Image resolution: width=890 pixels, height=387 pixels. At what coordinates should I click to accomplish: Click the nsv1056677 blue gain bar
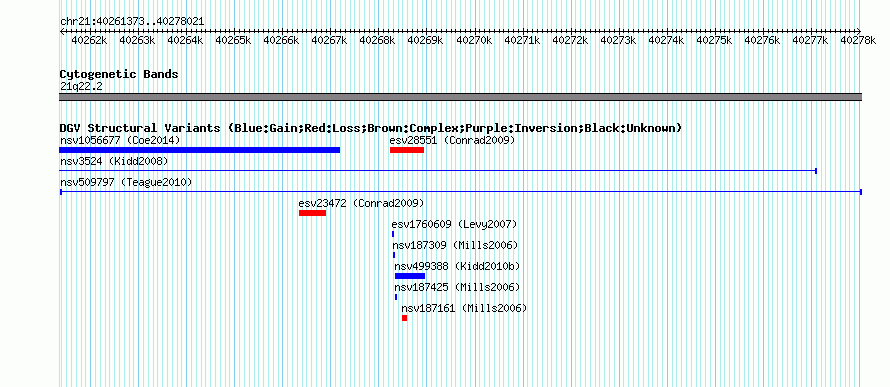click(x=199, y=150)
